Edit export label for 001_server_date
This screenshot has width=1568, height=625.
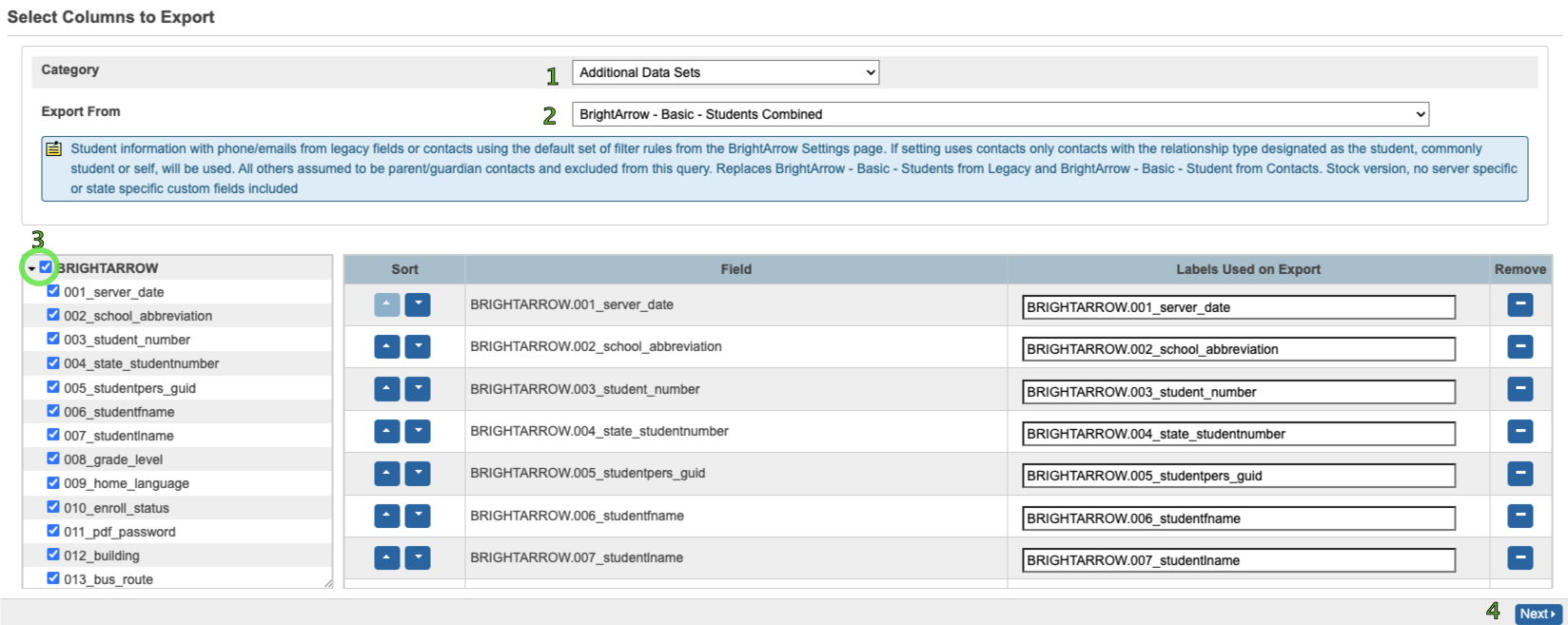[x=1239, y=307]
